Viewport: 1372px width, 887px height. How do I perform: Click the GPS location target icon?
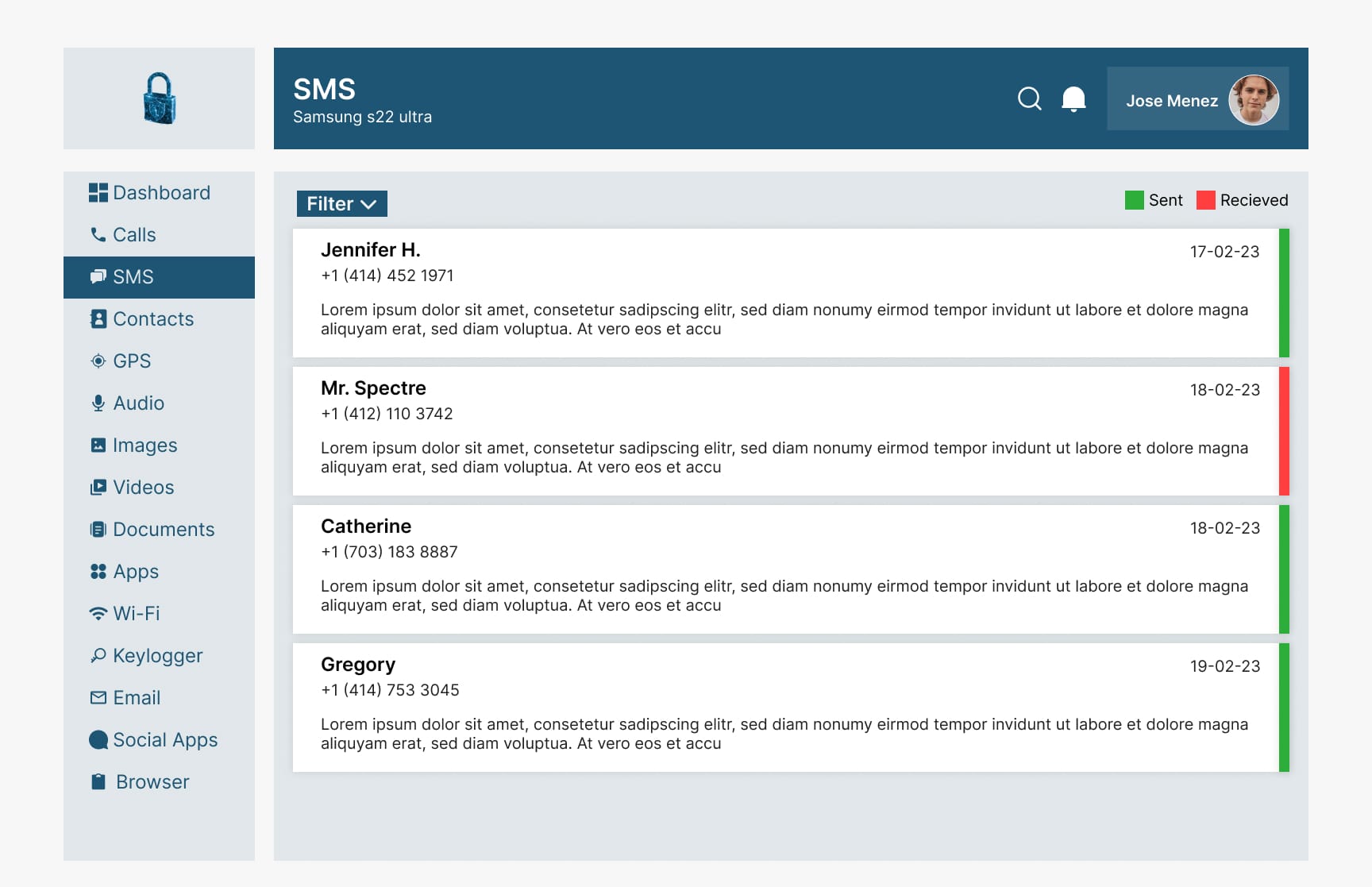(x=98, y=361)
